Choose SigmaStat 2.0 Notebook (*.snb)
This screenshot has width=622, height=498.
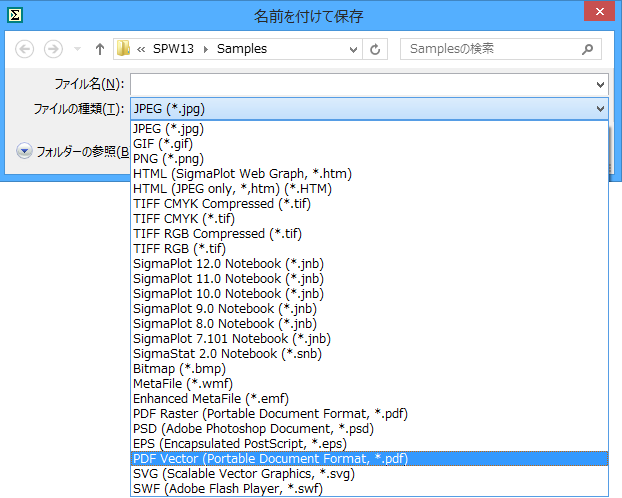coord(369,354)
